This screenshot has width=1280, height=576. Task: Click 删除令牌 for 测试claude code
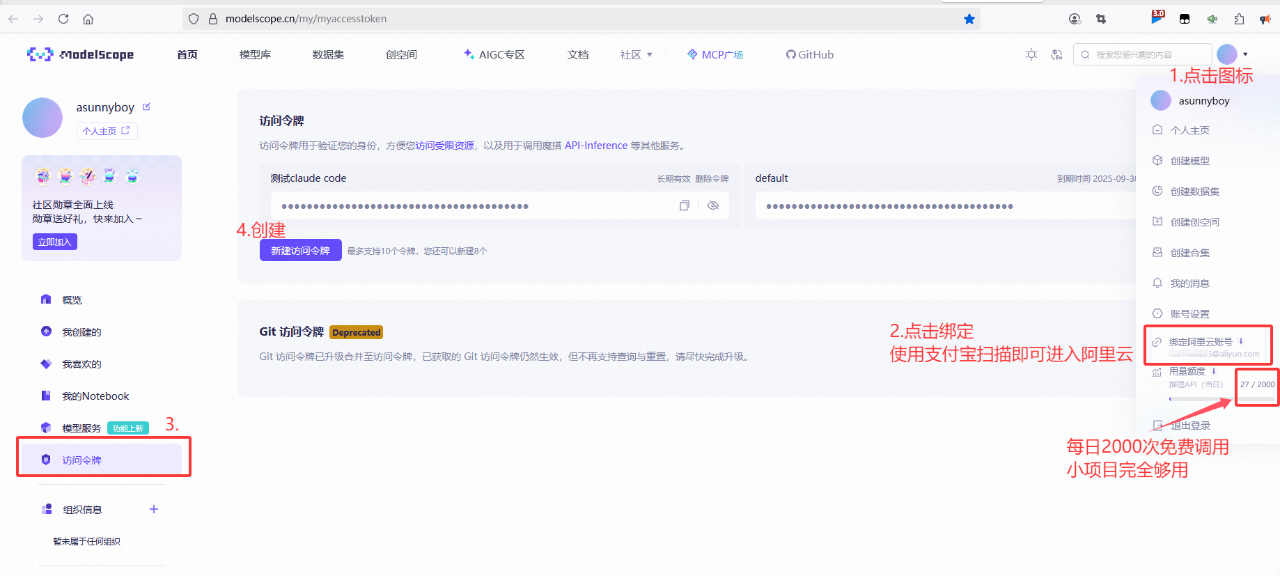click(x=712, y=179)
